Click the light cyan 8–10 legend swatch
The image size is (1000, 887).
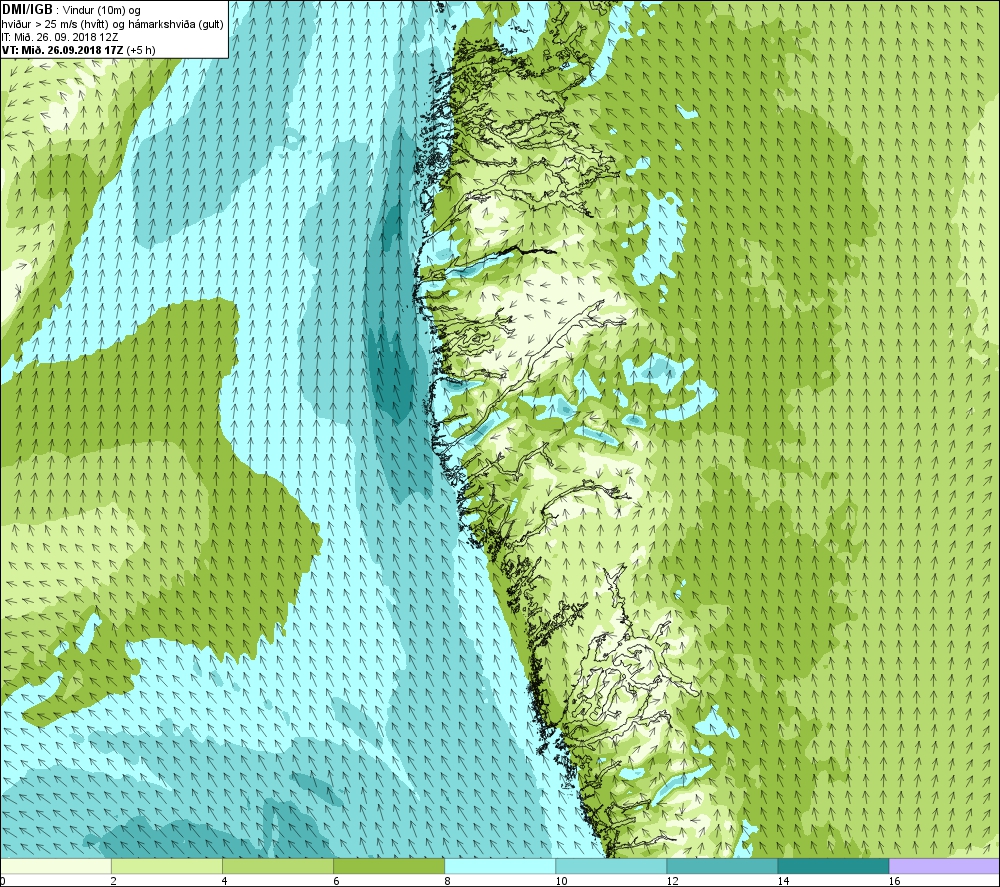pyautogui.click(x=499, y=866)
